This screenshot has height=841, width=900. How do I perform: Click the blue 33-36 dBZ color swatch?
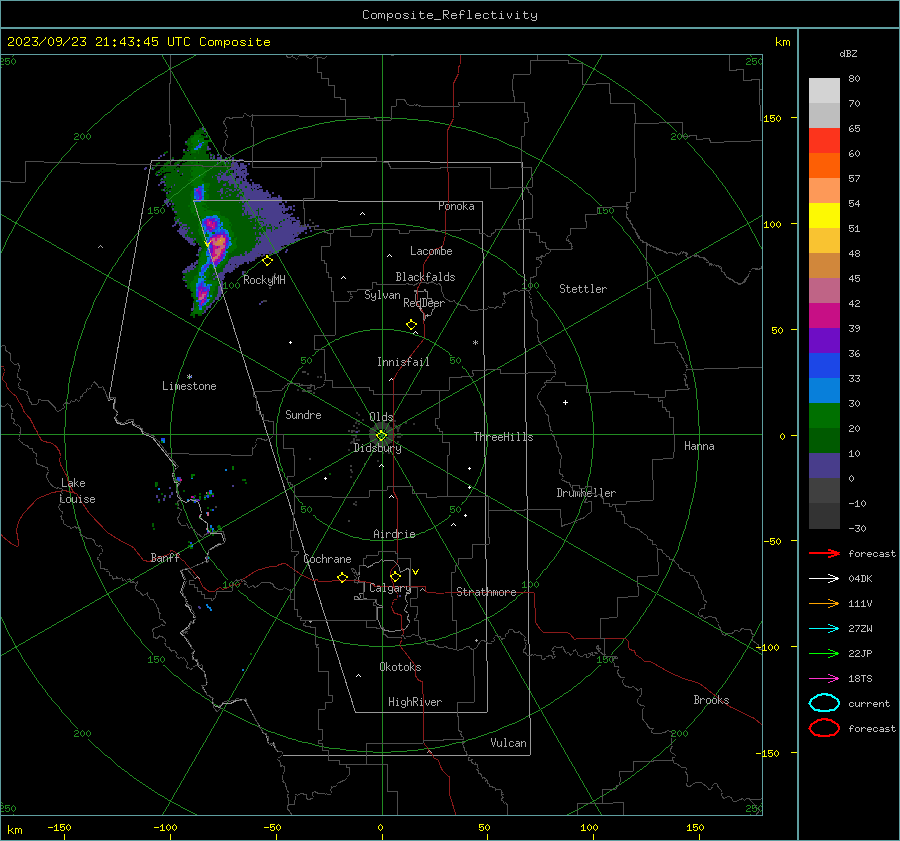tap(824, 366)
